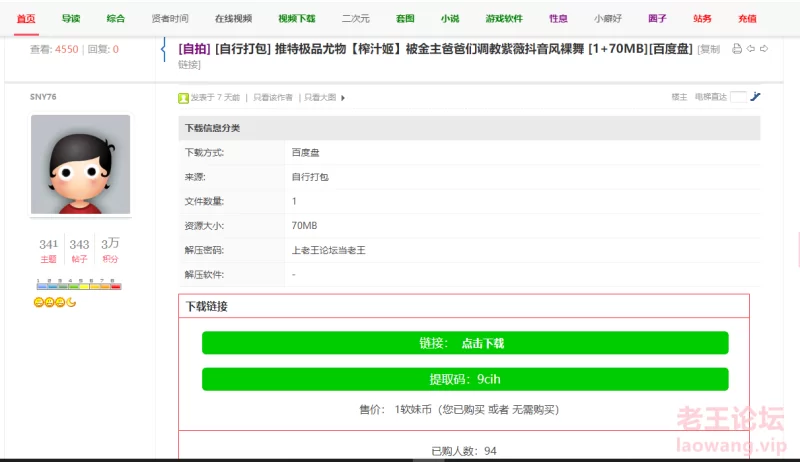Click 发表于 7 天前 timestamp
Viewport: 800px width, 462px height.
[215, 97]
